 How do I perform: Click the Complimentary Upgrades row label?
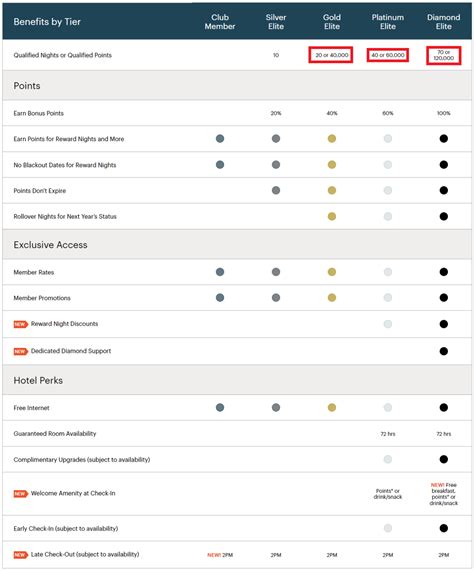[82, 460]
